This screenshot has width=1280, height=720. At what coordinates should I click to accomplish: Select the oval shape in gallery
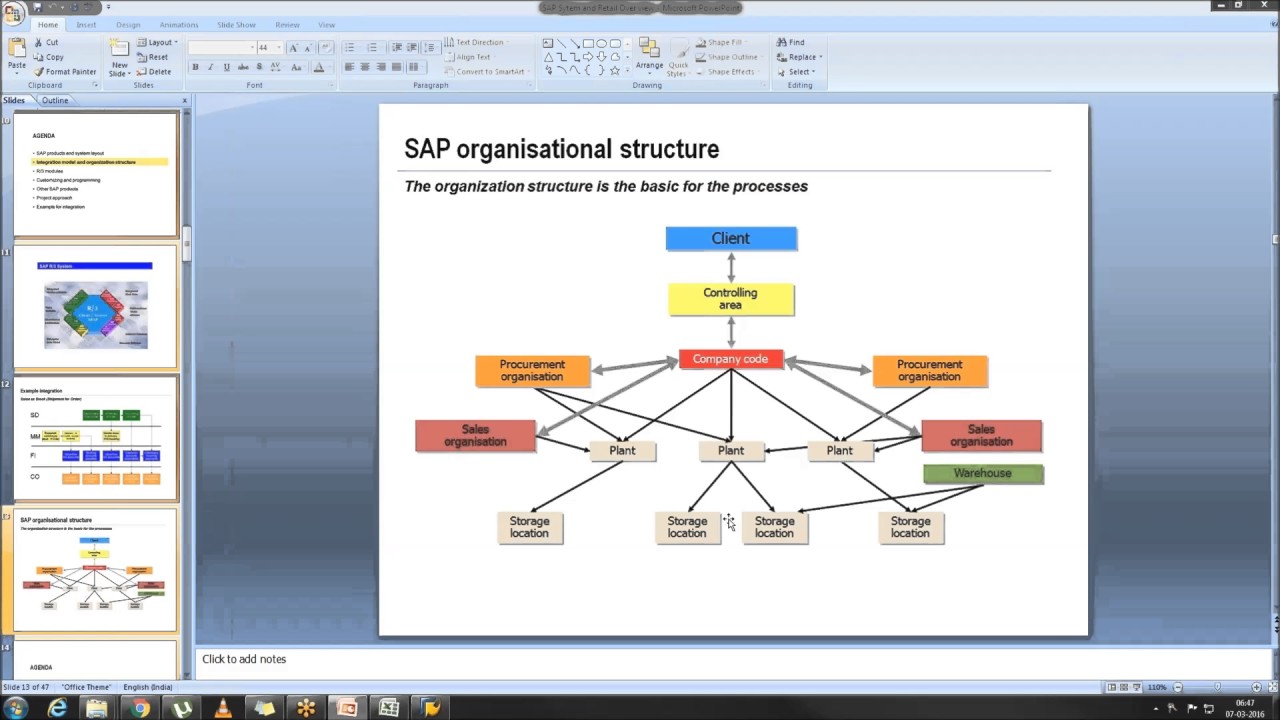(x=602, y=44)
